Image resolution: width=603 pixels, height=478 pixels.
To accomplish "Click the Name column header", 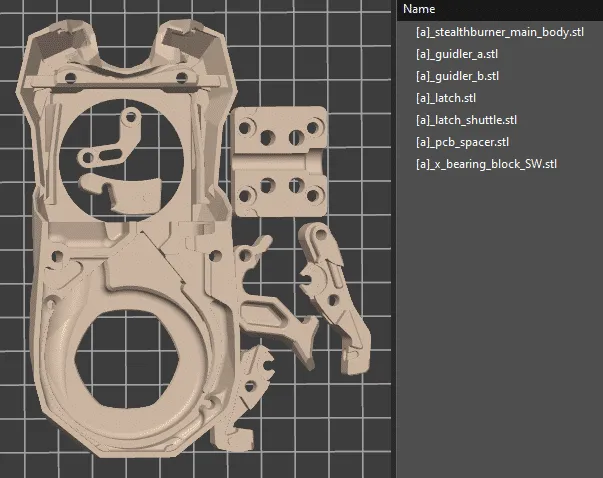I will tap(418, 9).
